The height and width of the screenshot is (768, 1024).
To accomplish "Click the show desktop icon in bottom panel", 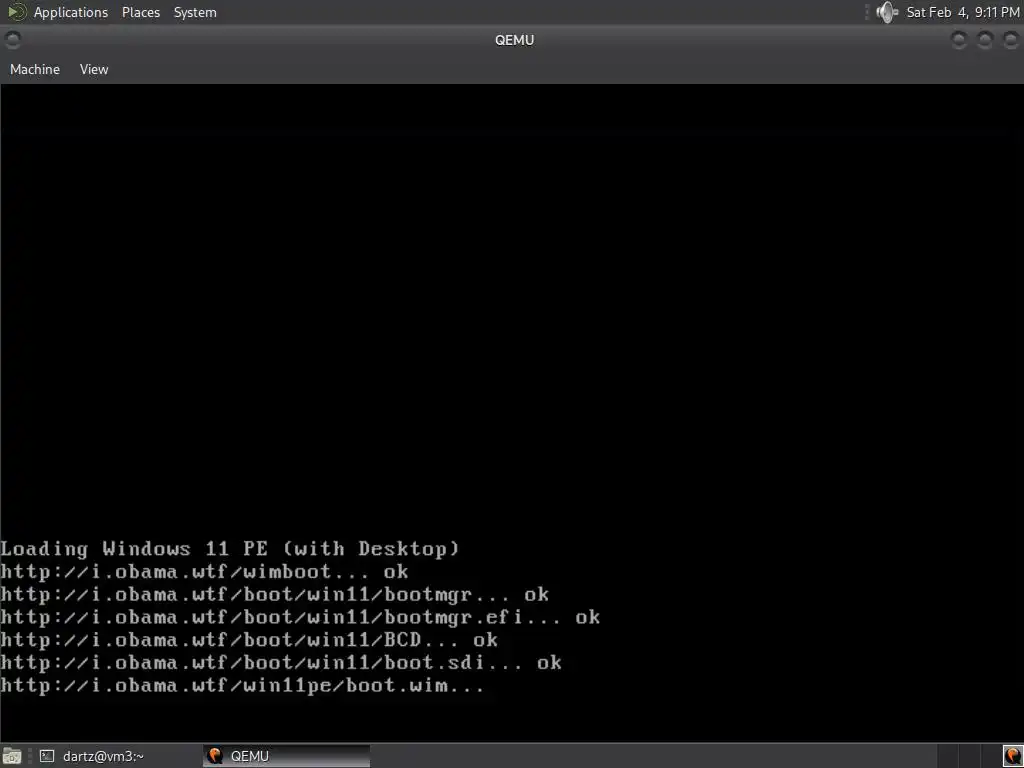I will point(12,756).
